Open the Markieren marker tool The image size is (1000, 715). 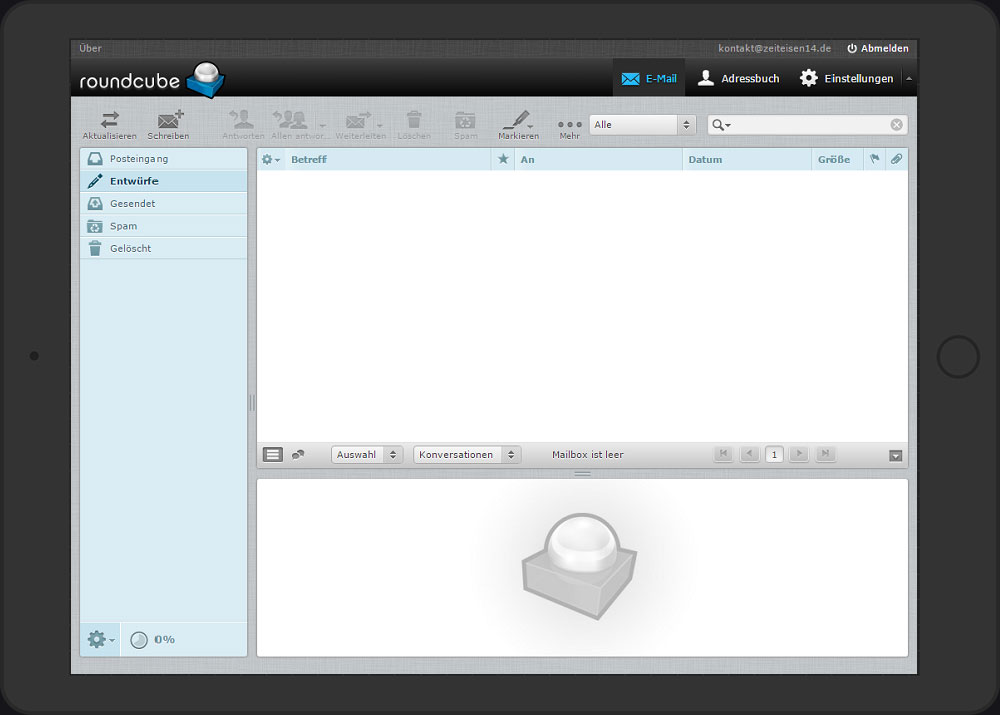[x=518, y=124]
